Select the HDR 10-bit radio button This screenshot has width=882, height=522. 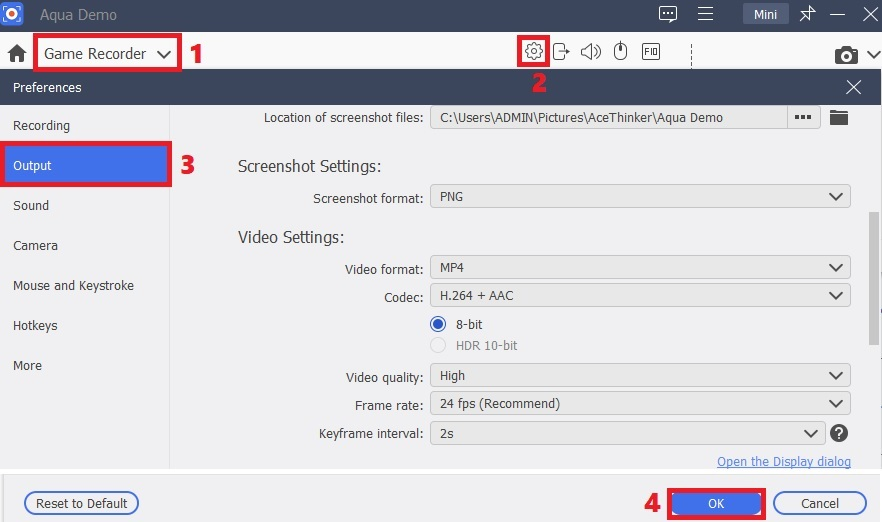pyautogui.click(x=437, y=346)
